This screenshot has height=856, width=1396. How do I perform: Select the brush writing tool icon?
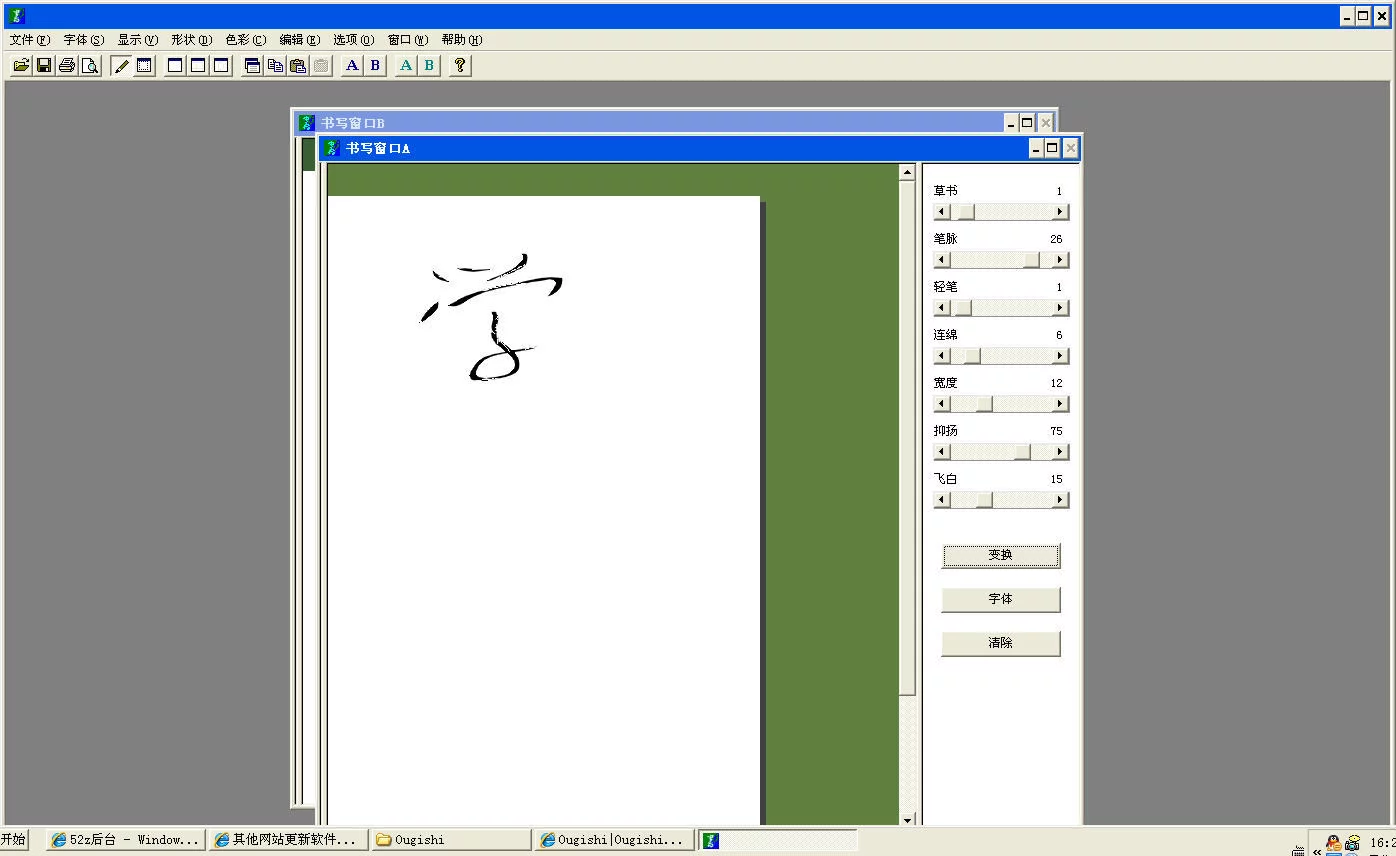(121, 65)
